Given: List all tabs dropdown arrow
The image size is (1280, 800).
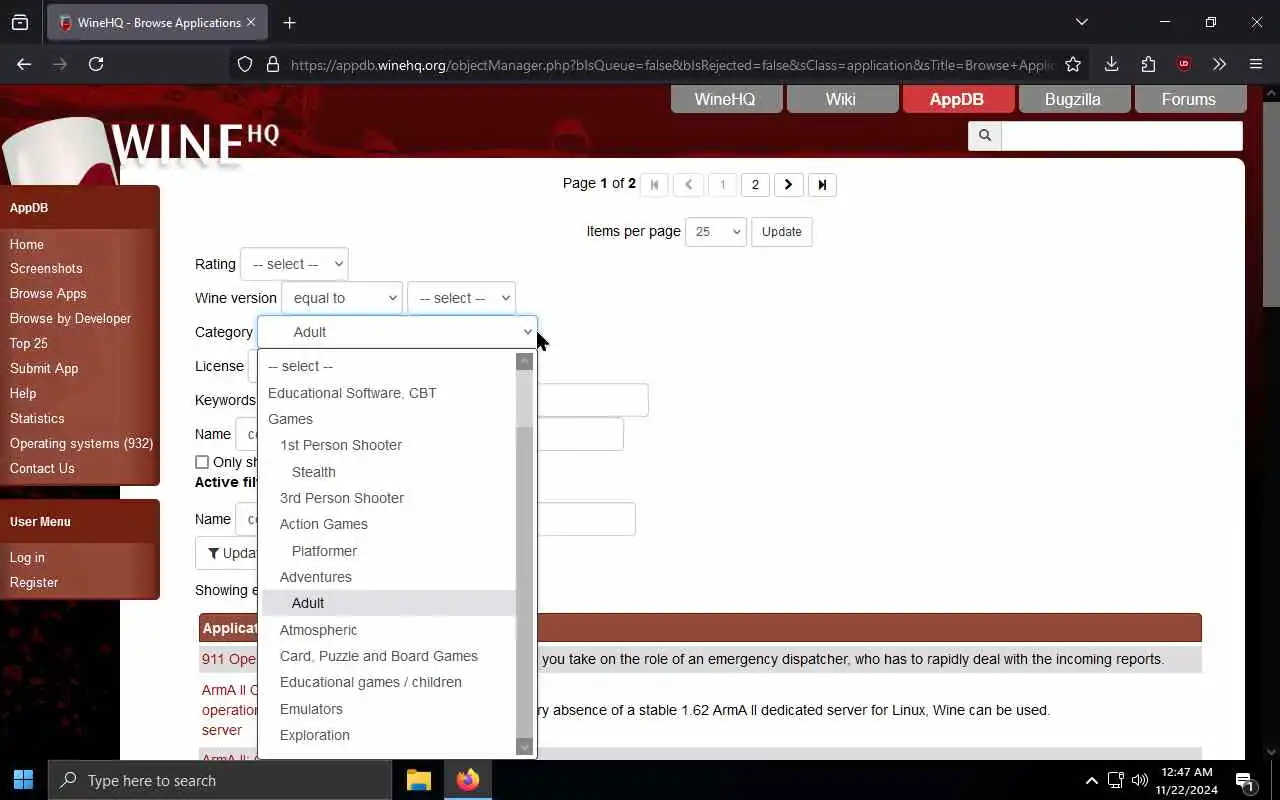Looking at the screenshot, I should (x=1082, y=22).
